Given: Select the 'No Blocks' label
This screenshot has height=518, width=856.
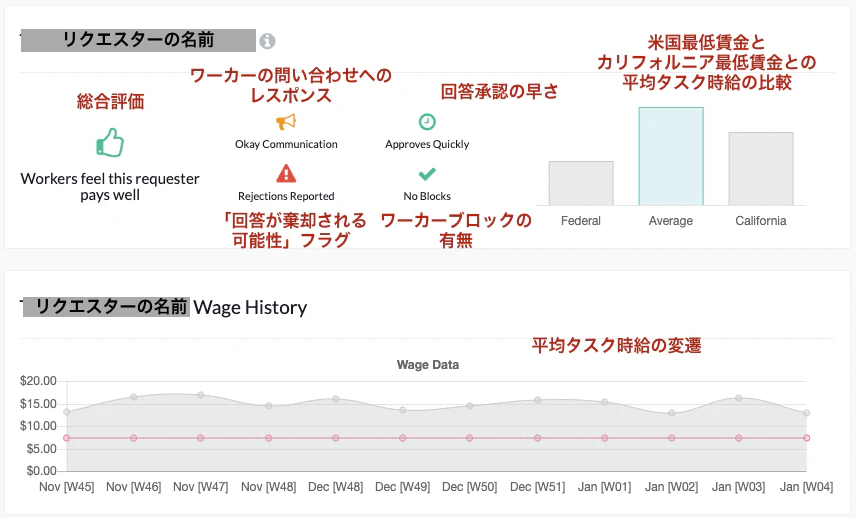Looking at the screenshot, I should point(427,196).
